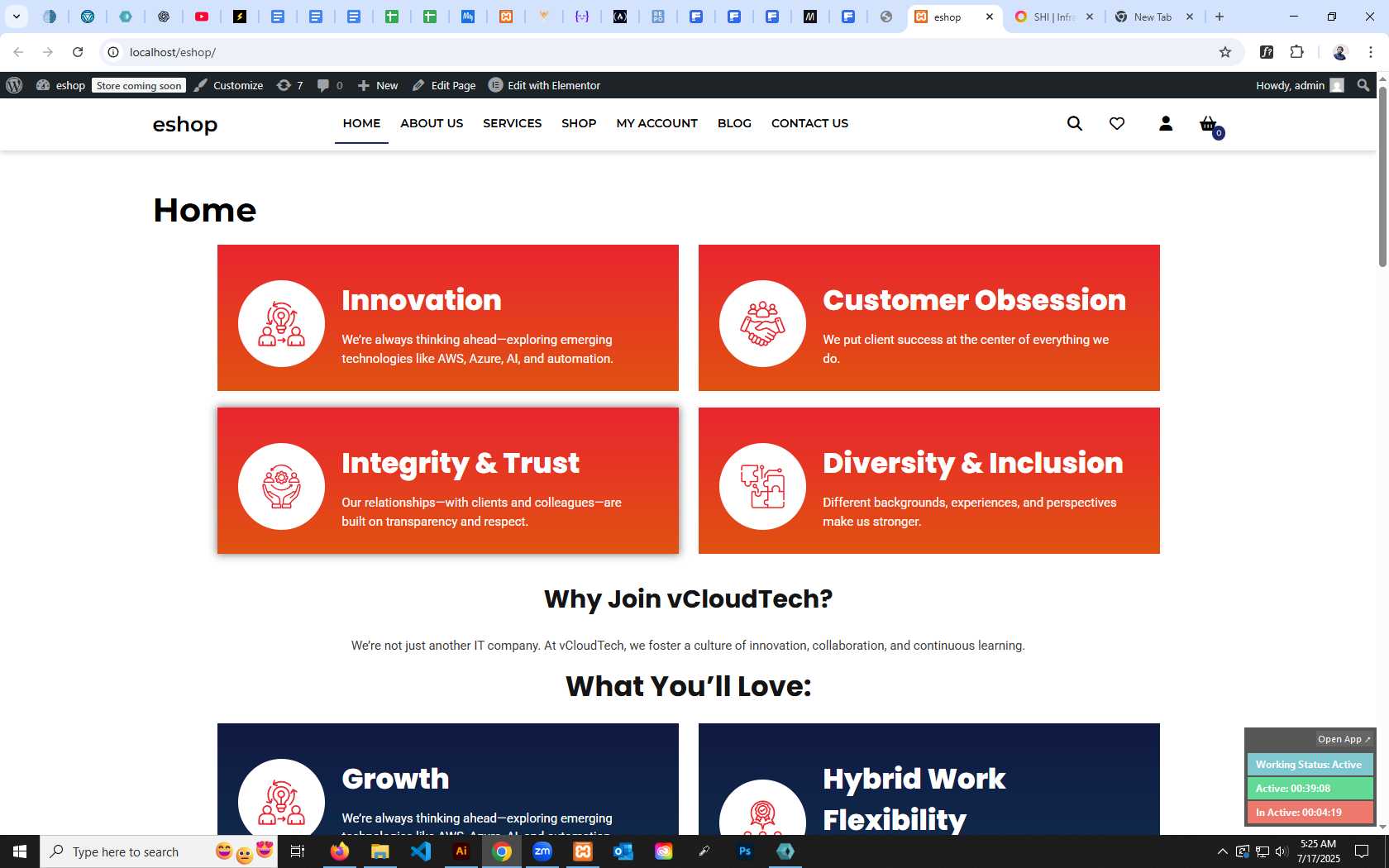Viewport: 1389px width, 868px height.
Task: Click the Growth card heading
Action: [x=395, y=779]
